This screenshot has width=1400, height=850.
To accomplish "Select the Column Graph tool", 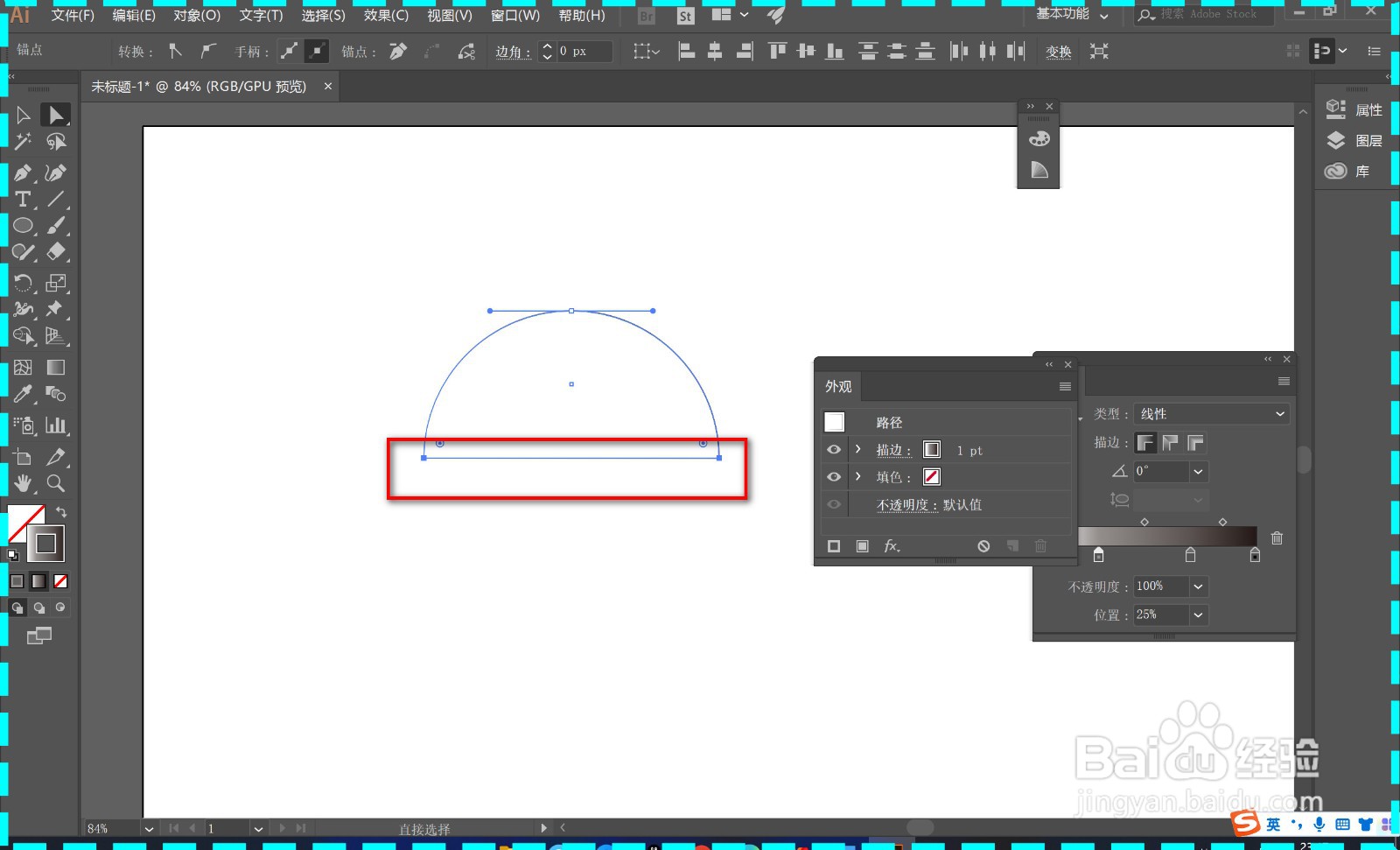I will pyautogui.click(x=56, y=425).
